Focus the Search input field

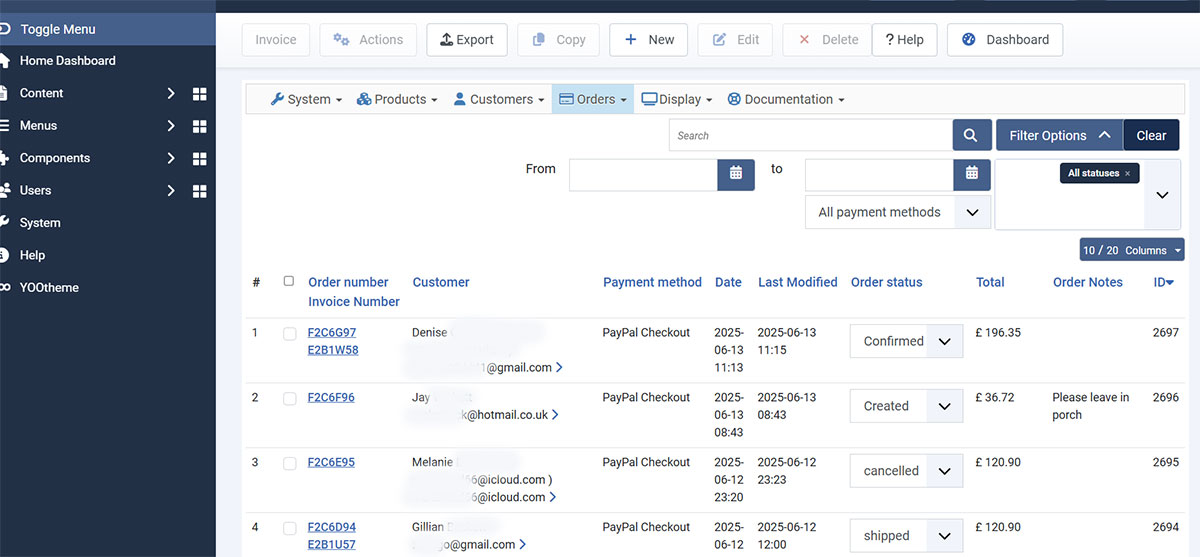click(x=811, y=135)
